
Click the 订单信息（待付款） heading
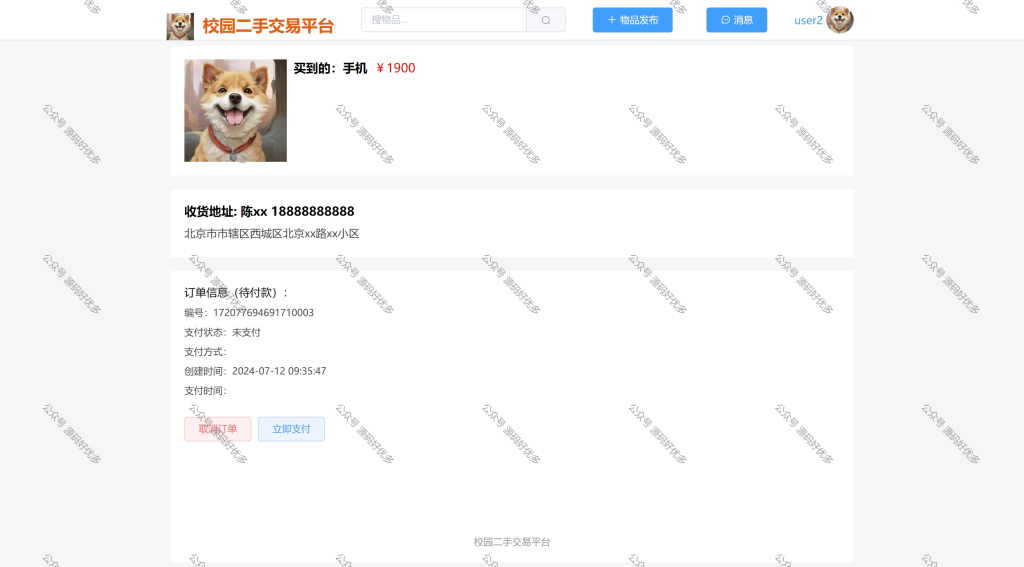tap(236, 293)
